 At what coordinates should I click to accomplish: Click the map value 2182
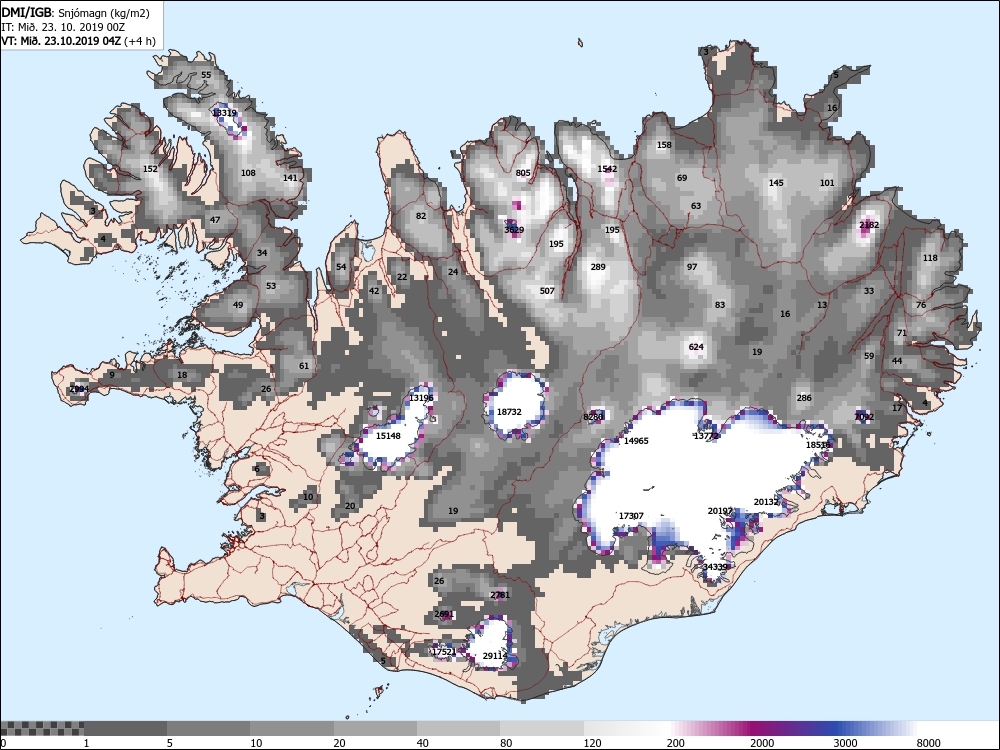[x=869, y=225]
